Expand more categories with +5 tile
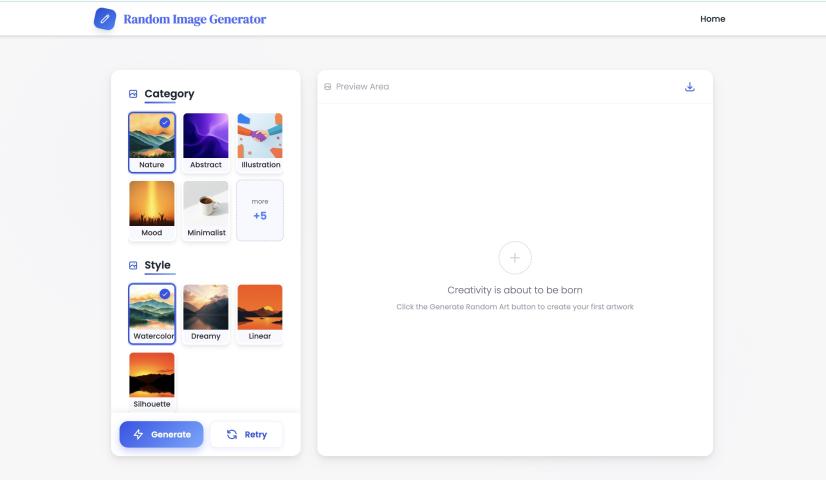Image resolution: width=826 pixels, height=480 pixels. coord(260,210)
